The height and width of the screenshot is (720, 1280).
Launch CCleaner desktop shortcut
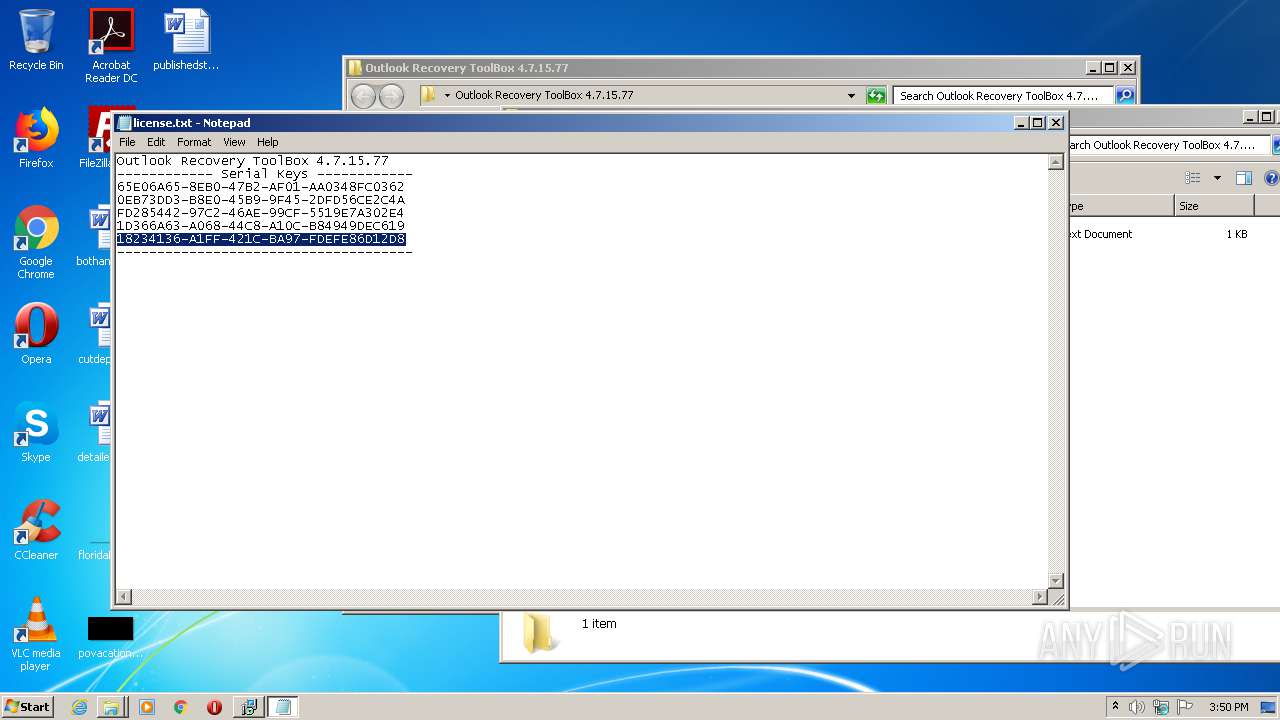point(36,530)
